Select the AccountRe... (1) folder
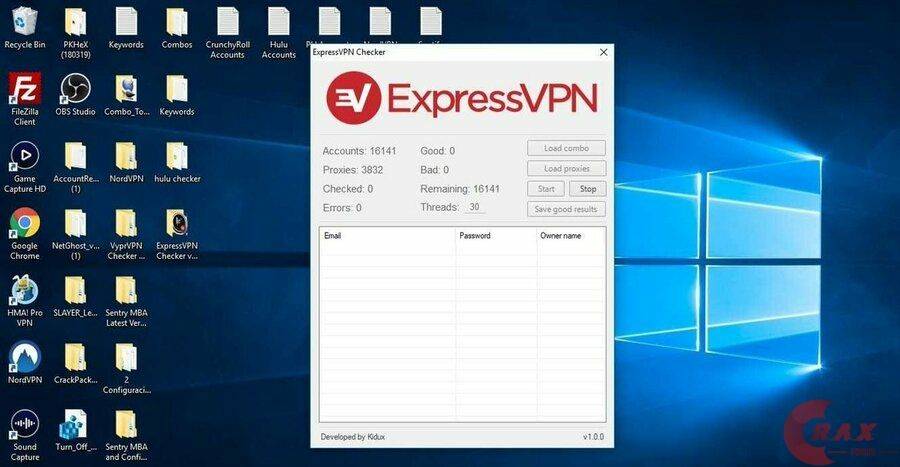 (x=75, y=166)
